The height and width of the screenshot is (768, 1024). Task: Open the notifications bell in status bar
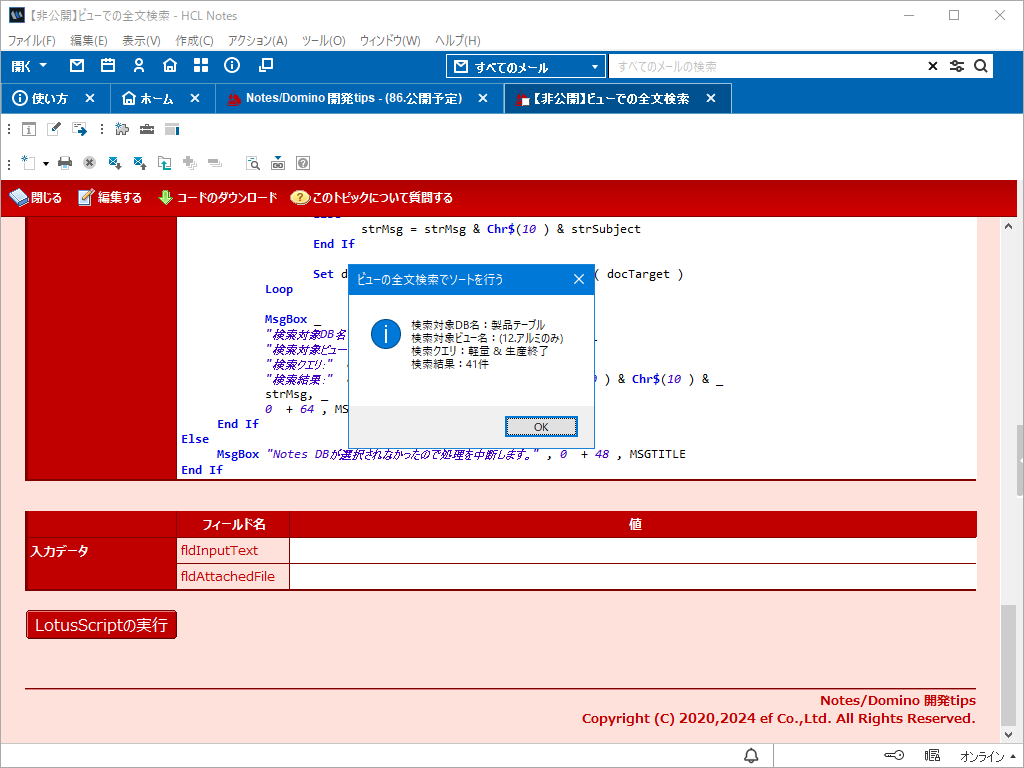point(751,755)
